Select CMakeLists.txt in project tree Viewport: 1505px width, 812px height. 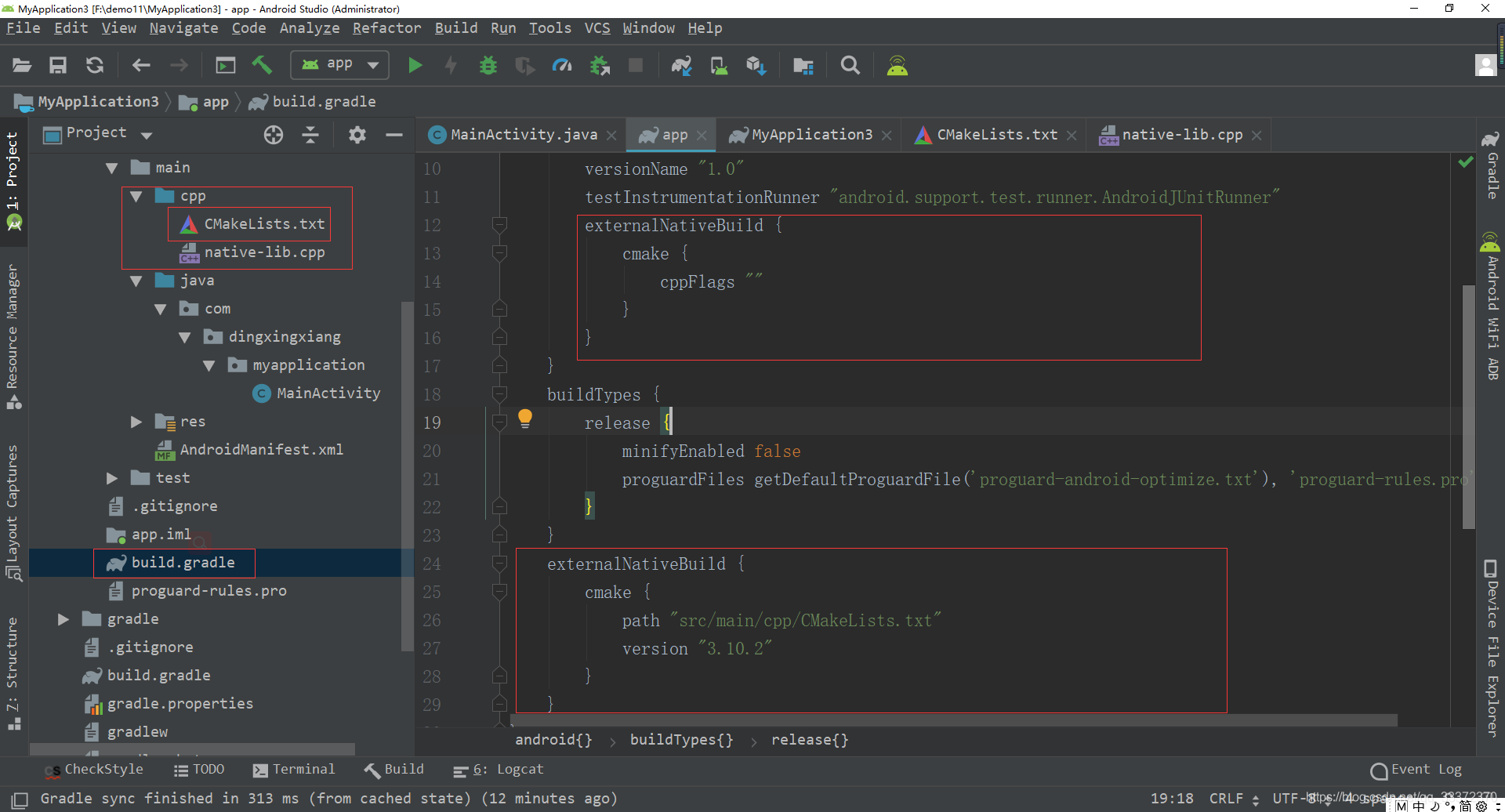(264, 224)
